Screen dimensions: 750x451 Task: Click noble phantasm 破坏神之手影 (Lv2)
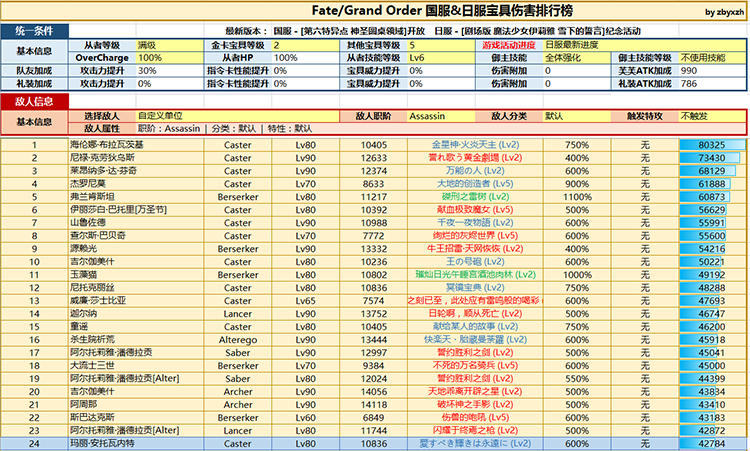click(x=475, y=405)
